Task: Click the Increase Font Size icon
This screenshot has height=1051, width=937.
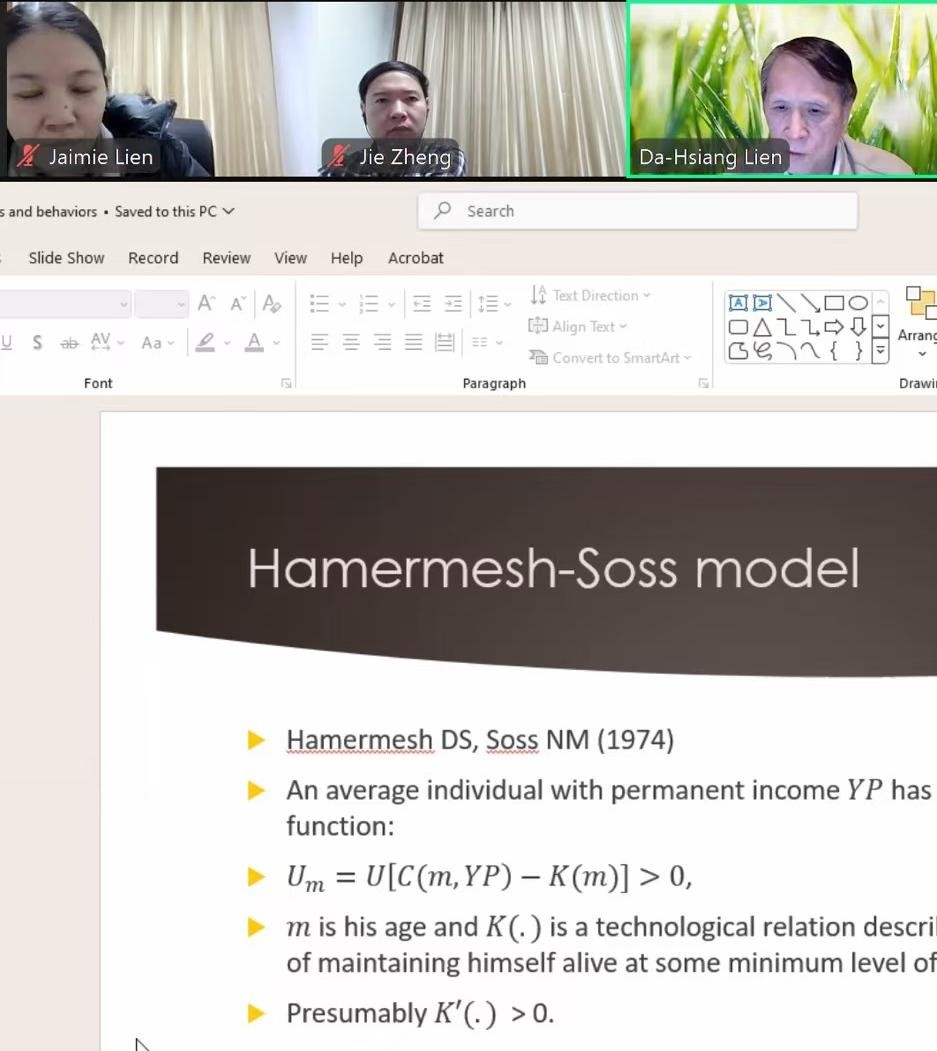Action: [x=206, y=304]
